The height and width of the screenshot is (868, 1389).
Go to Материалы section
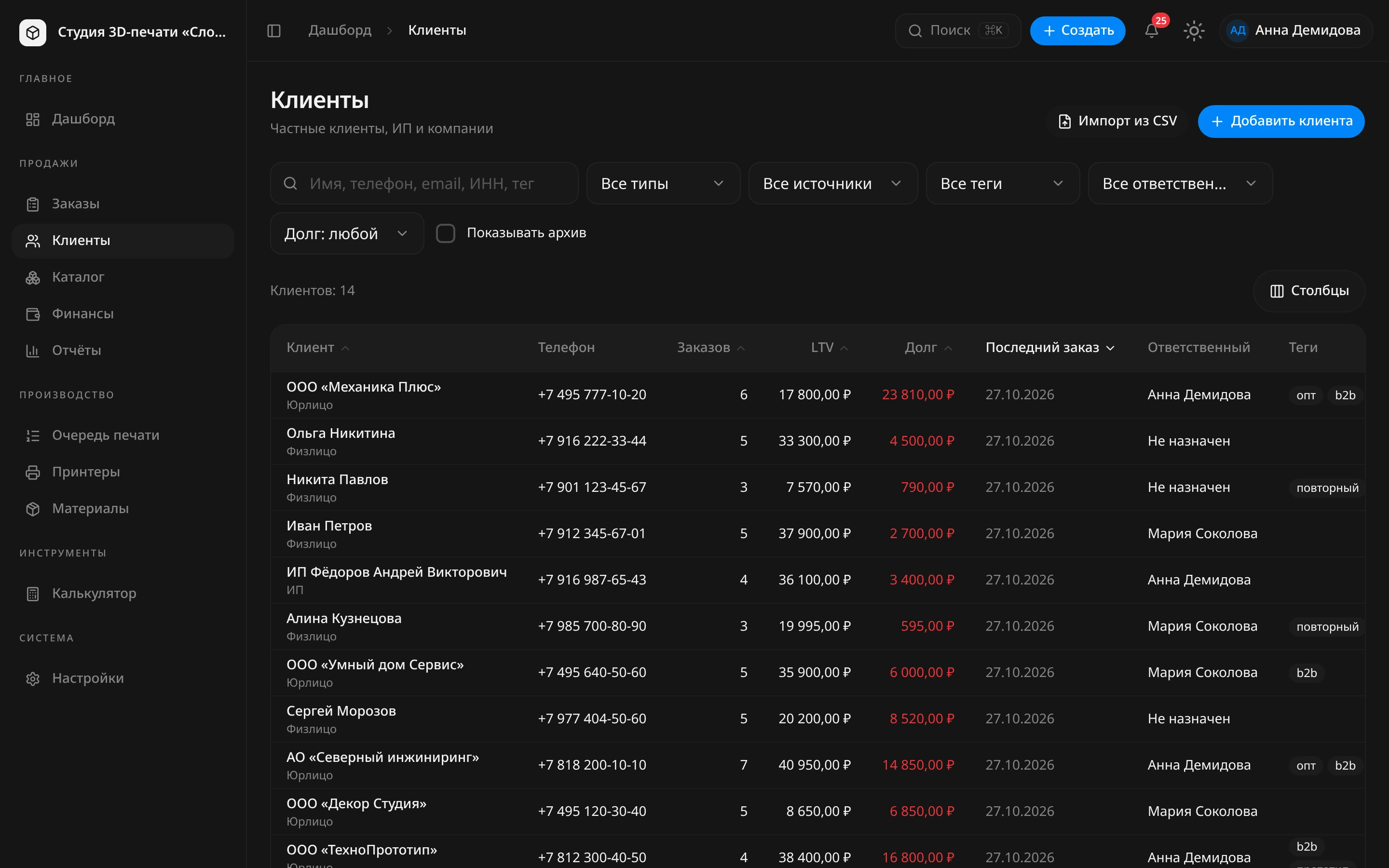123,509
